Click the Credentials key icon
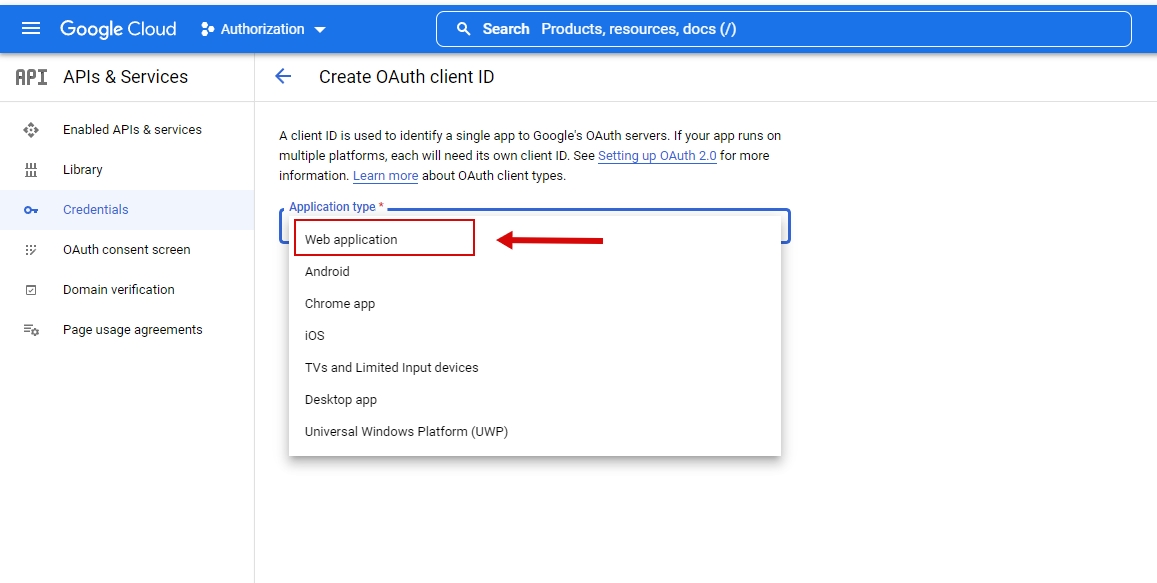This screenshot has width=1157, height=583. [31, 209]
